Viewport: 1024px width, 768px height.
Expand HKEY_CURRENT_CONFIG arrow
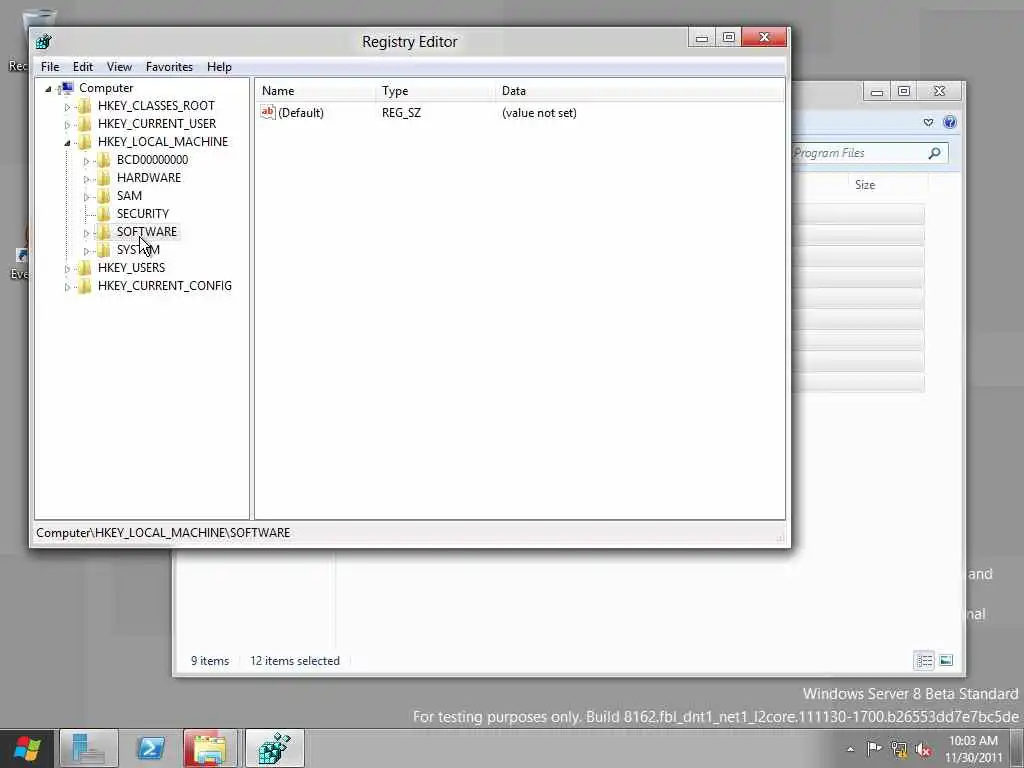(67, 287)
